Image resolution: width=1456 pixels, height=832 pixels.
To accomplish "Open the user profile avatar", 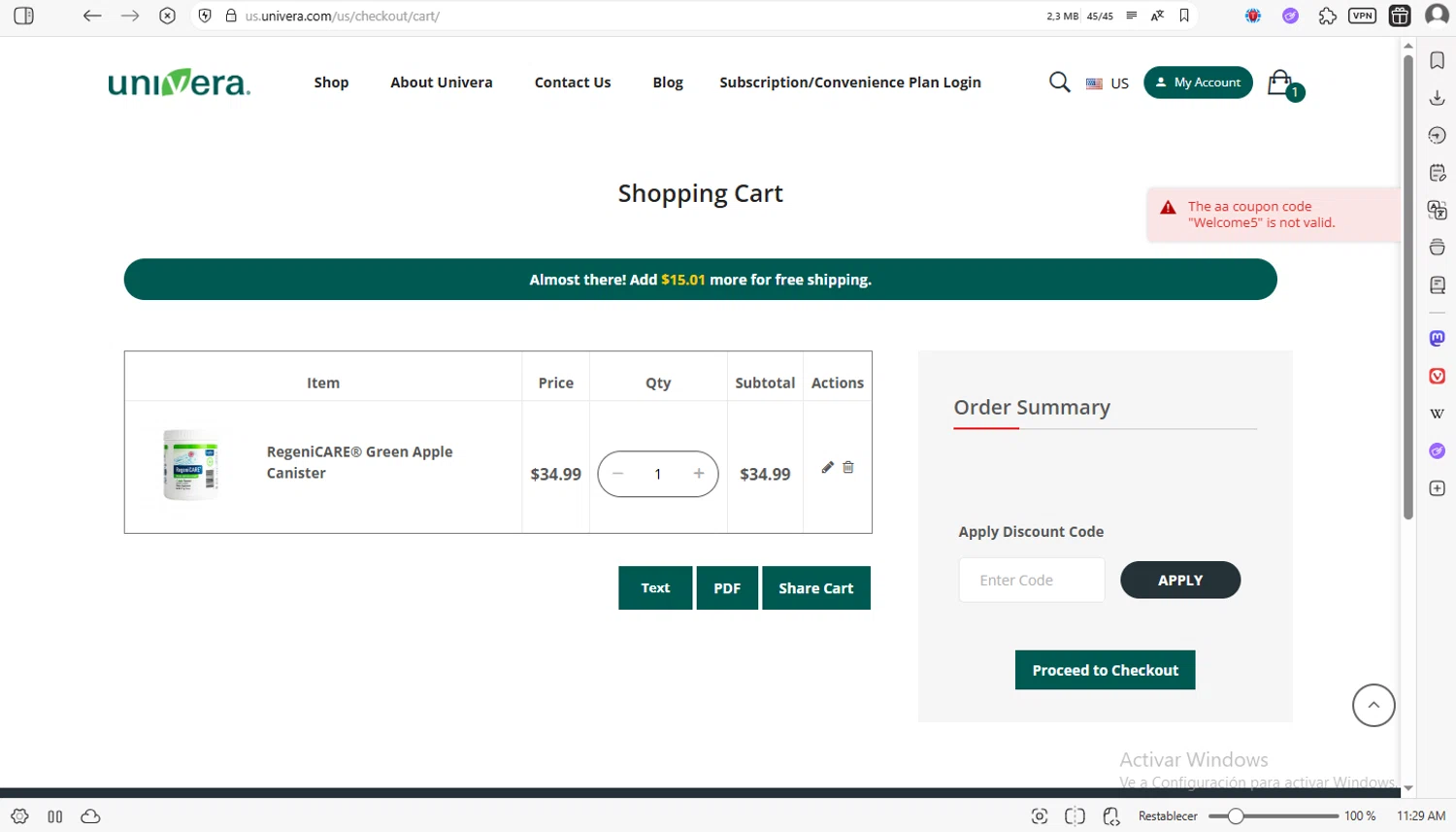I will click(x=1437, y=16).
